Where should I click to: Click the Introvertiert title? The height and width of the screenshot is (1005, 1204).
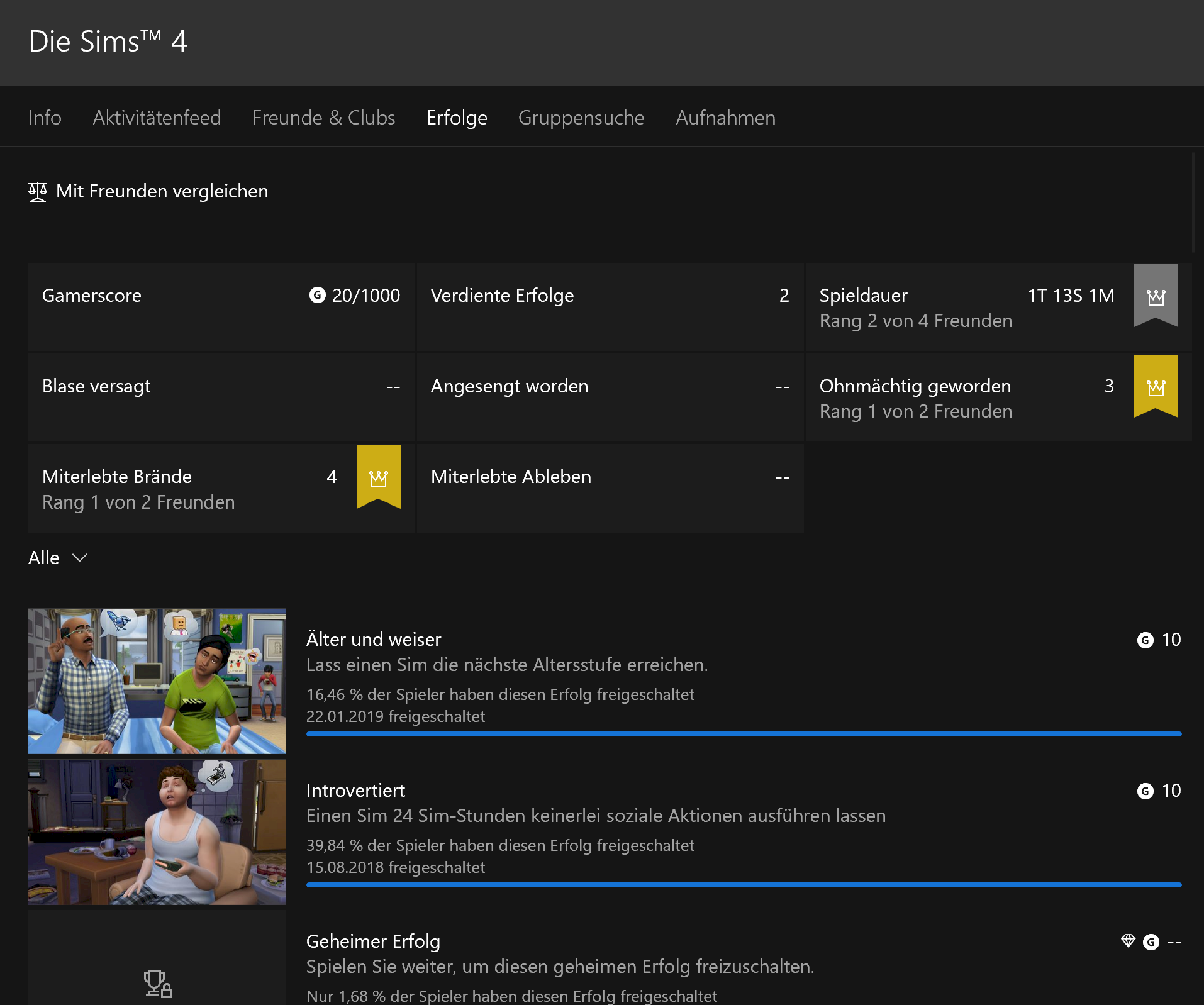[x=355, y=791]
